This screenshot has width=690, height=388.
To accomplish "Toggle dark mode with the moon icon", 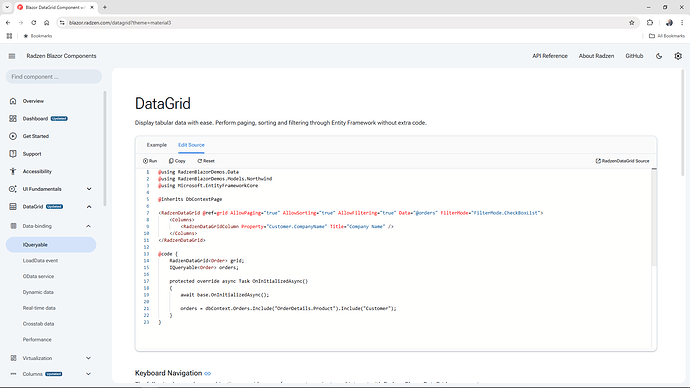I will tap(659, 56).
